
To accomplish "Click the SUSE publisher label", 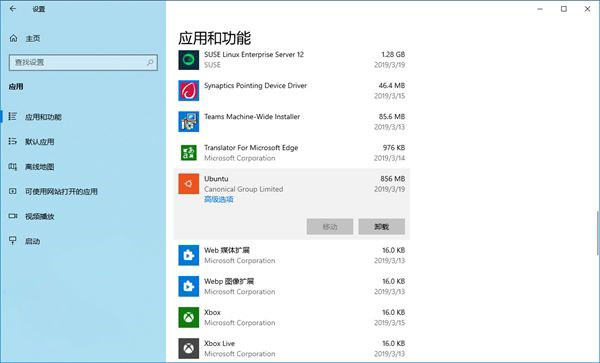I will (212, 65).
